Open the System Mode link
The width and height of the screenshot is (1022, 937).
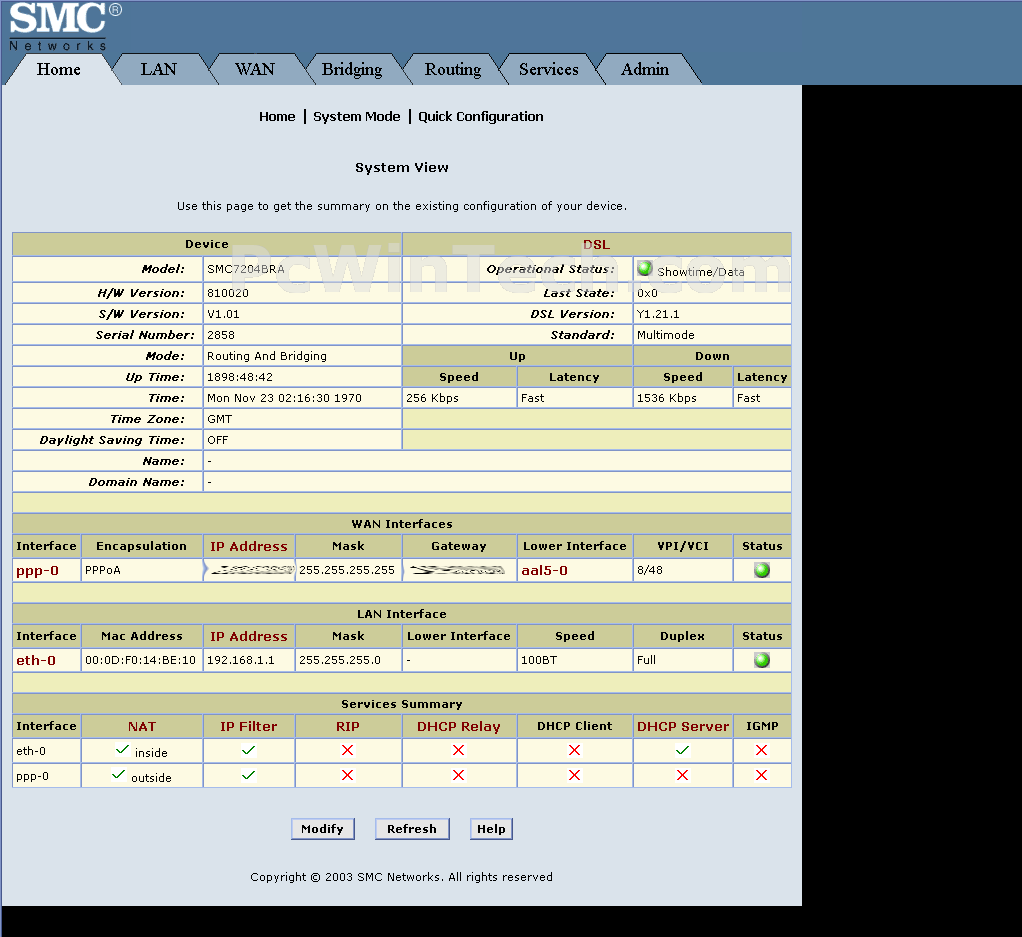pyautogui.click(x=357, y=117)
